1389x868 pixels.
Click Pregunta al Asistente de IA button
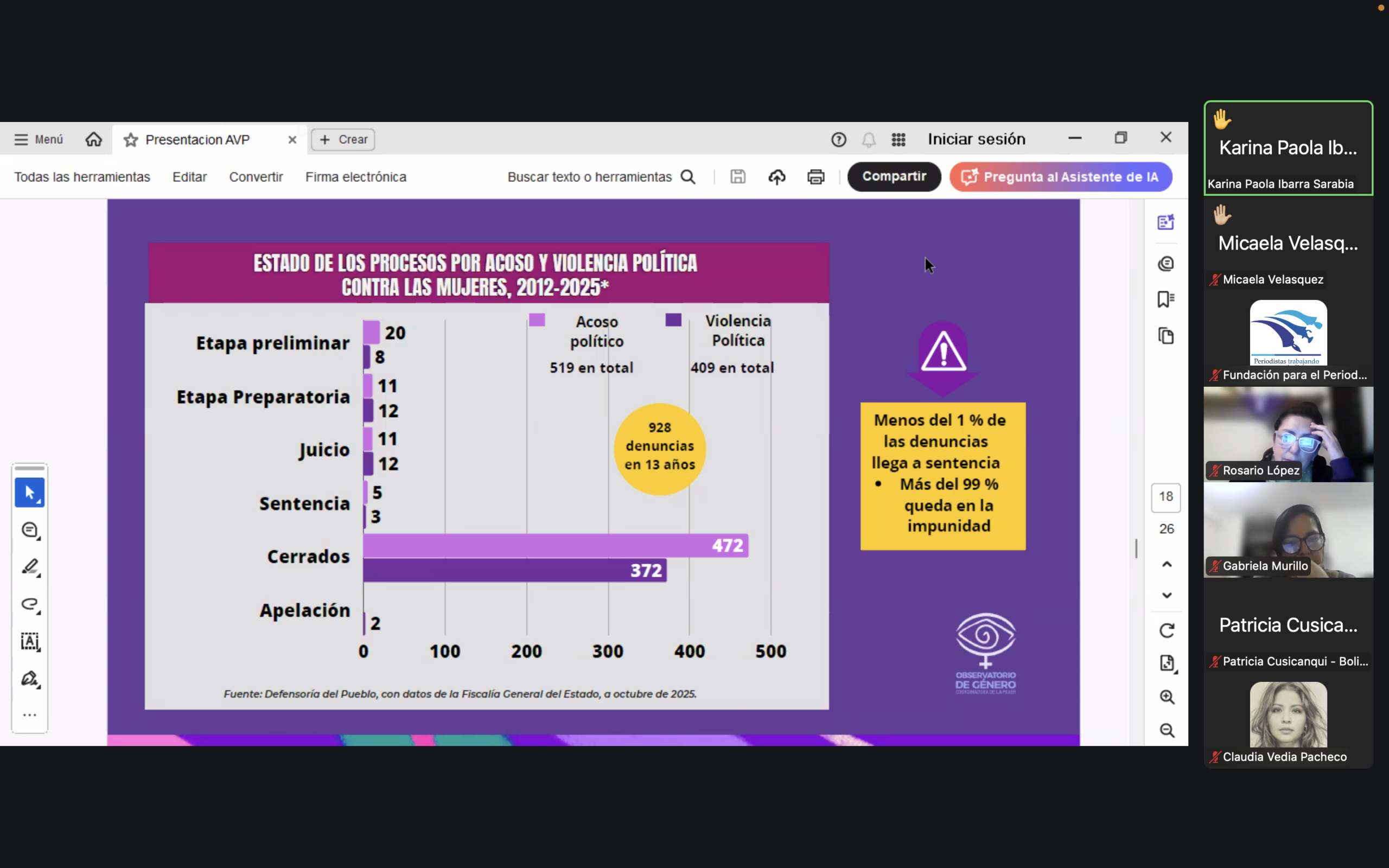pos(1060,177)
